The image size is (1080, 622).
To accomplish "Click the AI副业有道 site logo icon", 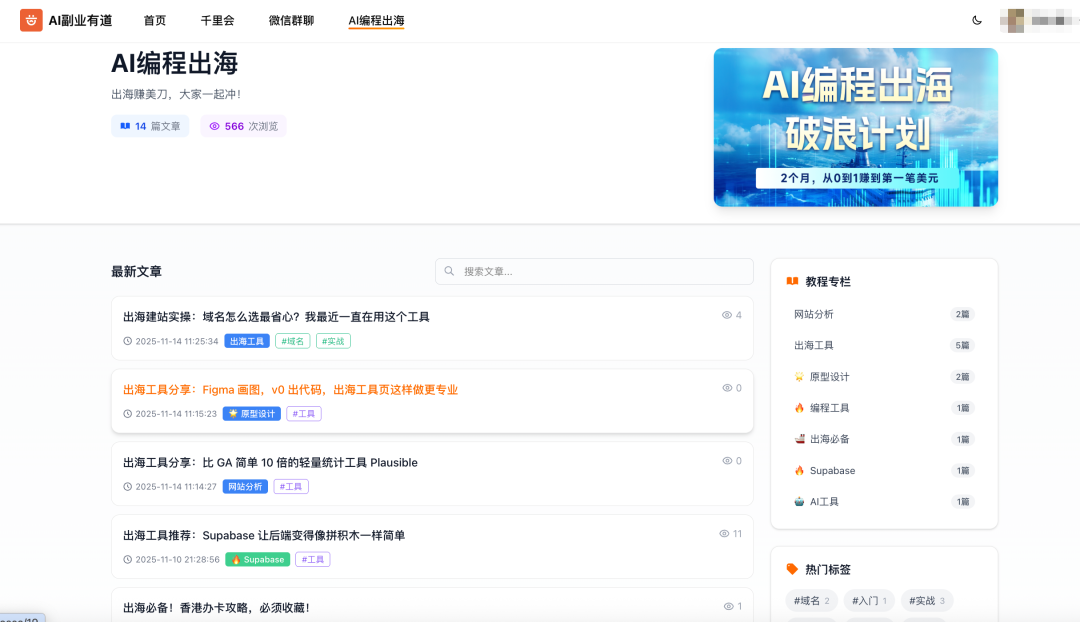I will [31, 20].
